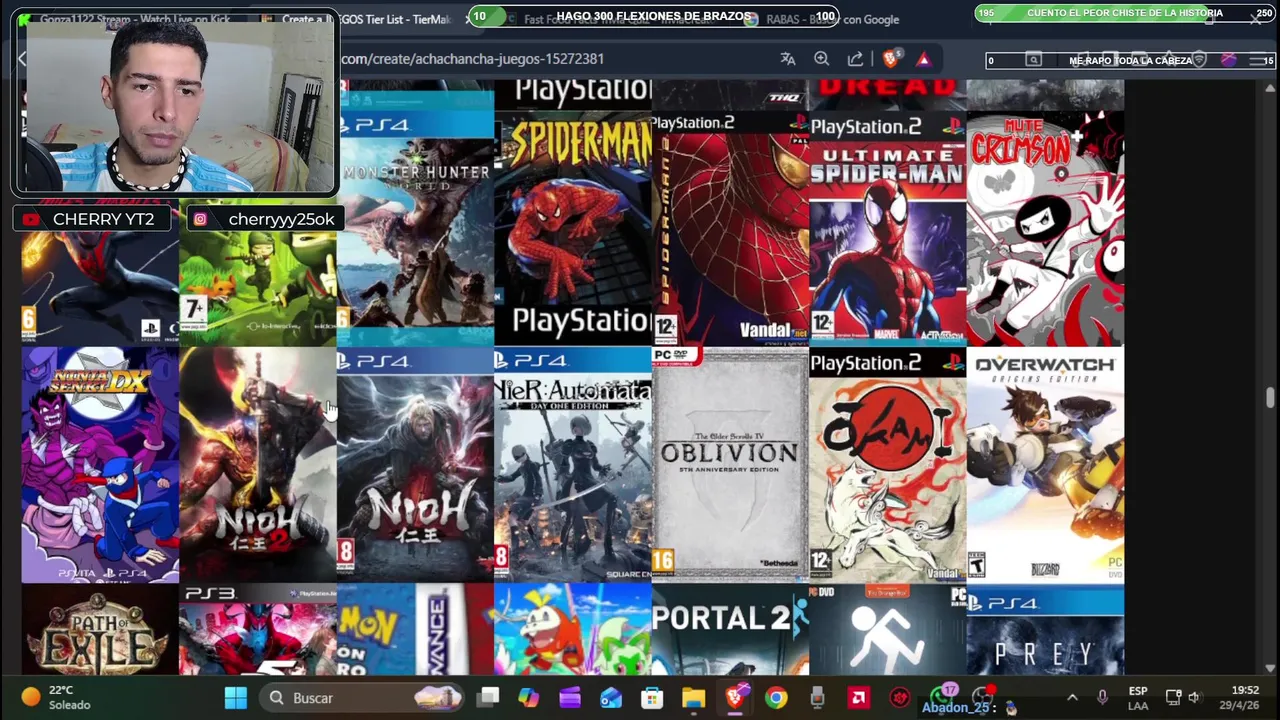Select the Okami PlayStation 2 cover
This screenshot has height=720, width=1280.
[888, 465]
